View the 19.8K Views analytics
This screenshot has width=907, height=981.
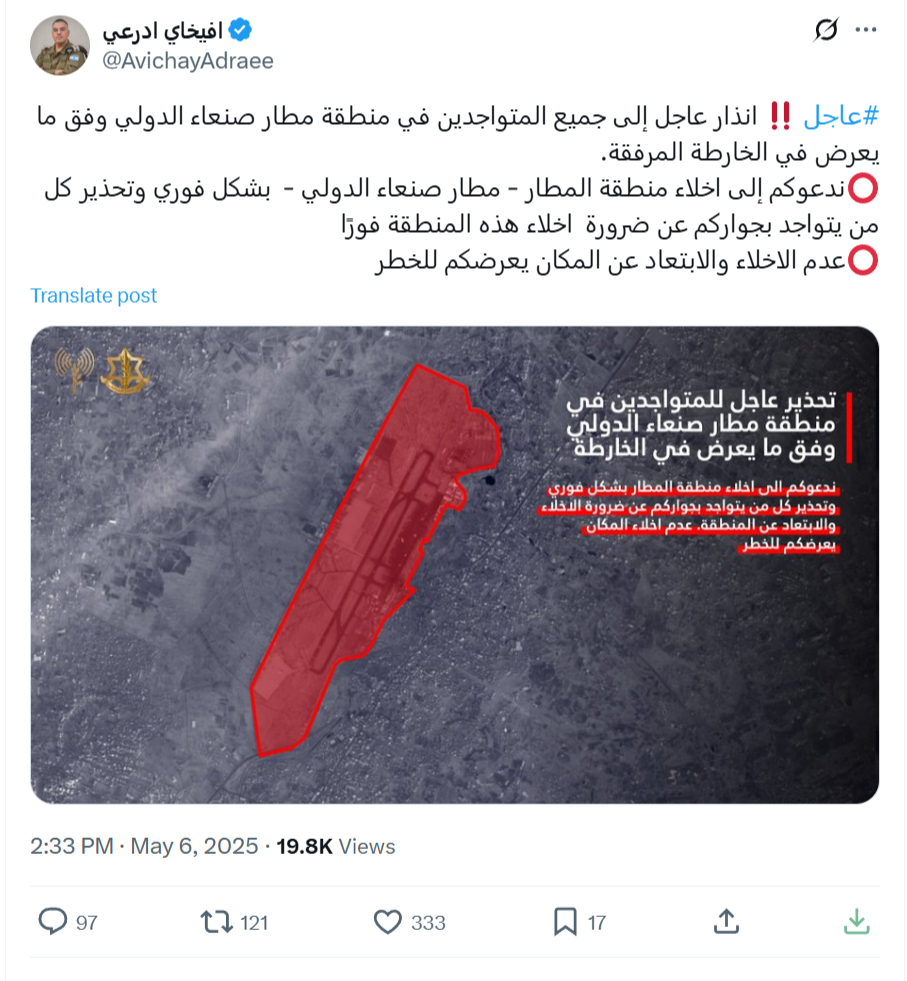coord(336,846)
